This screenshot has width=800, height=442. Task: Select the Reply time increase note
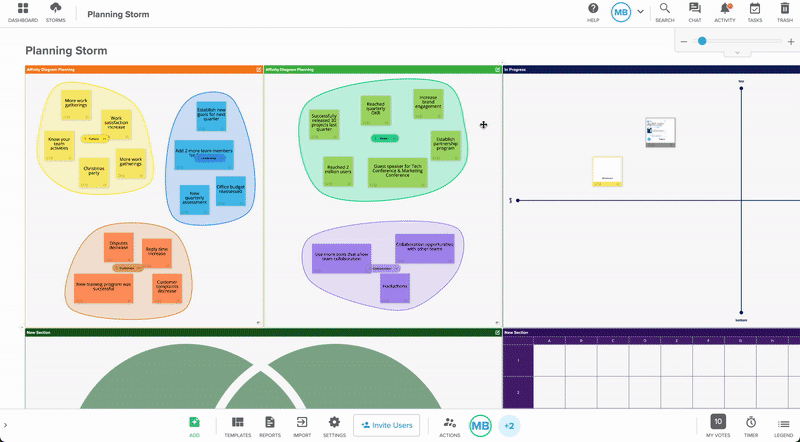(x=157, y=253)
